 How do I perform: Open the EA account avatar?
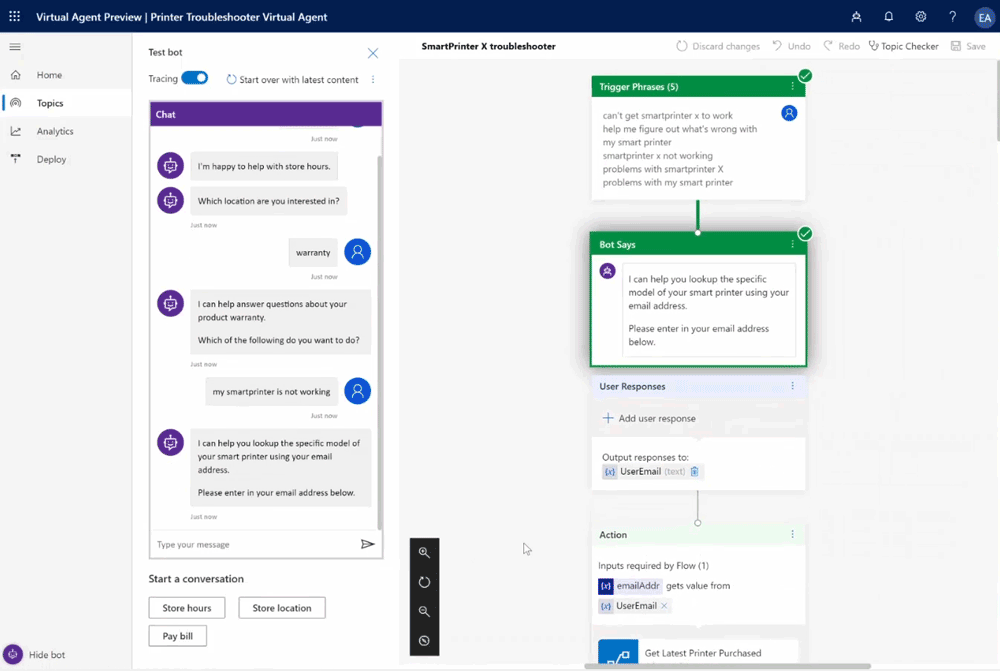(x=984, y=18)
